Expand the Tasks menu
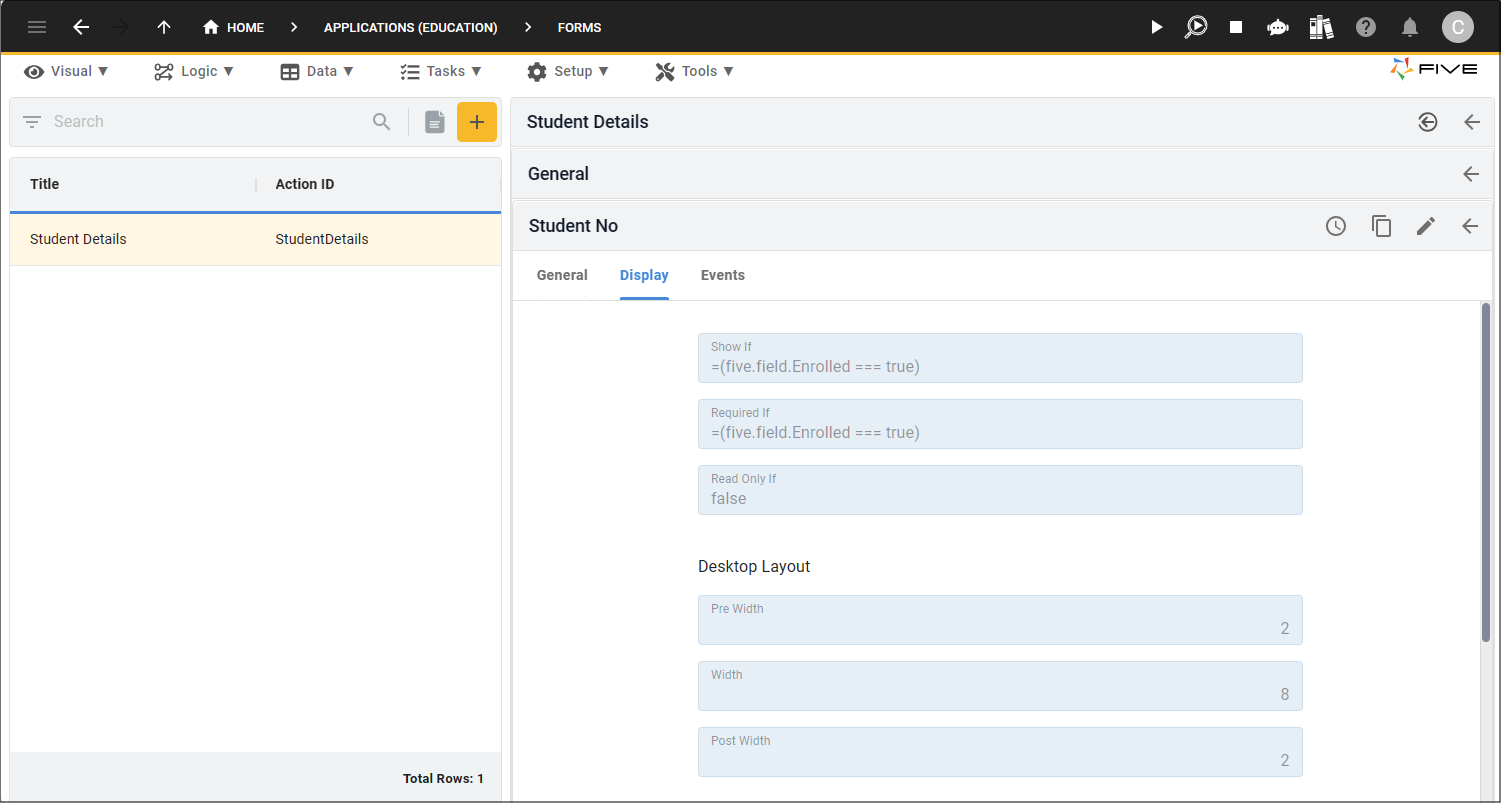The width and height of the screenshot is (1501, 803). click(x=441, y=71)
